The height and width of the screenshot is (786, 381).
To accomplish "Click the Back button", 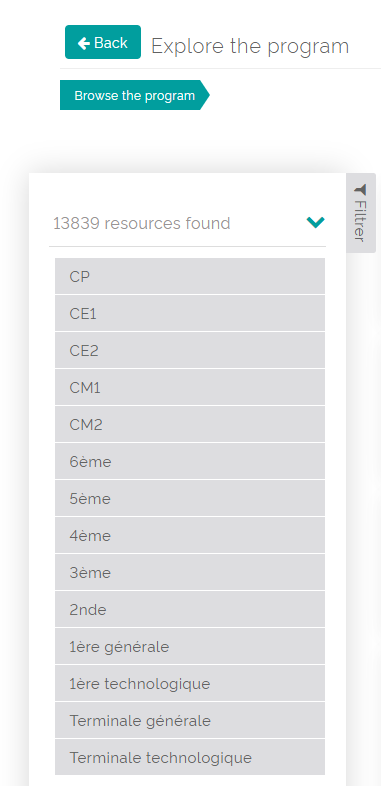I will point(103,42).
